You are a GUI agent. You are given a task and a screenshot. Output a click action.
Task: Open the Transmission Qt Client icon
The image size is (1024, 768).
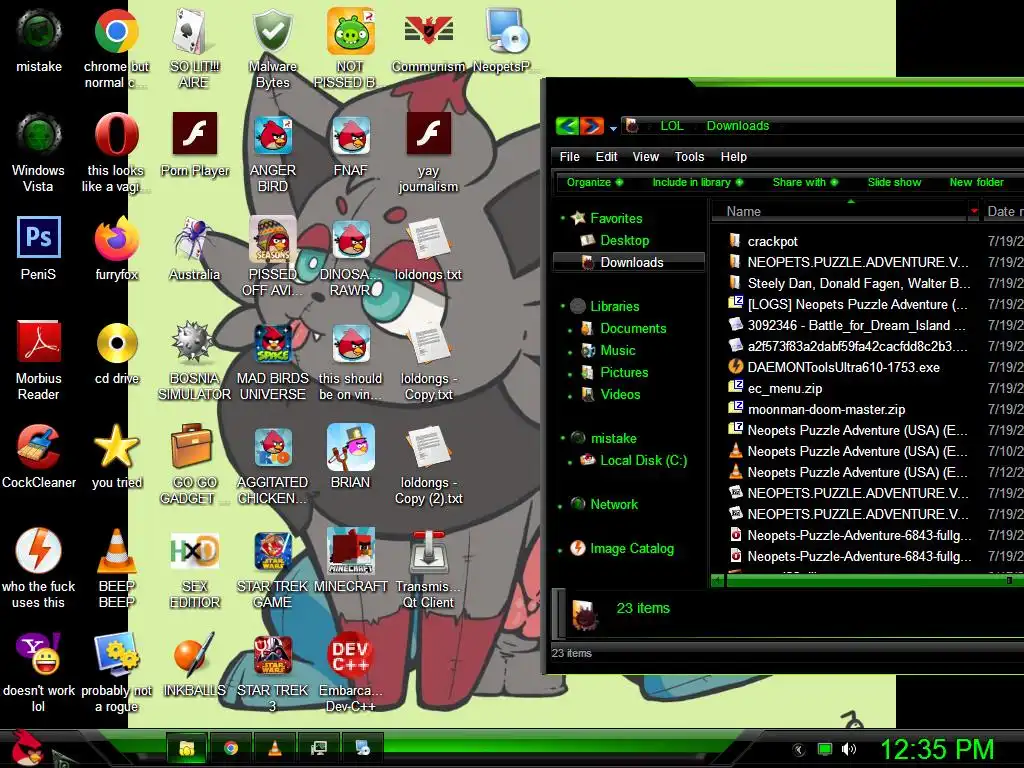[428, 568]
